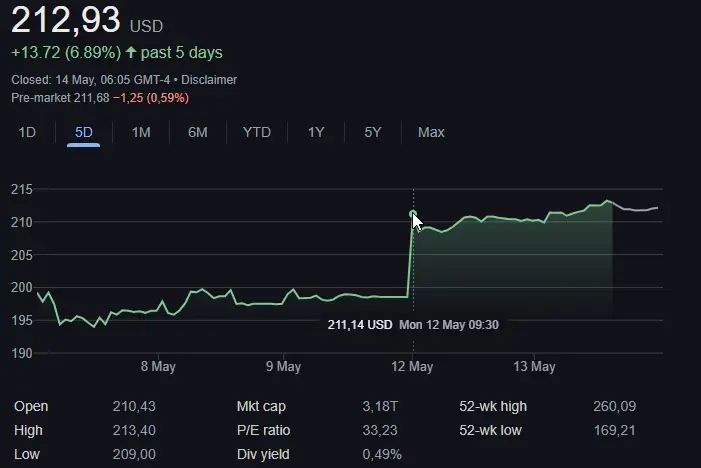The height and width of the screenshot is (468, 701).
Task: Click the 52-wk high value 260,09
Action: coord(614,406)
